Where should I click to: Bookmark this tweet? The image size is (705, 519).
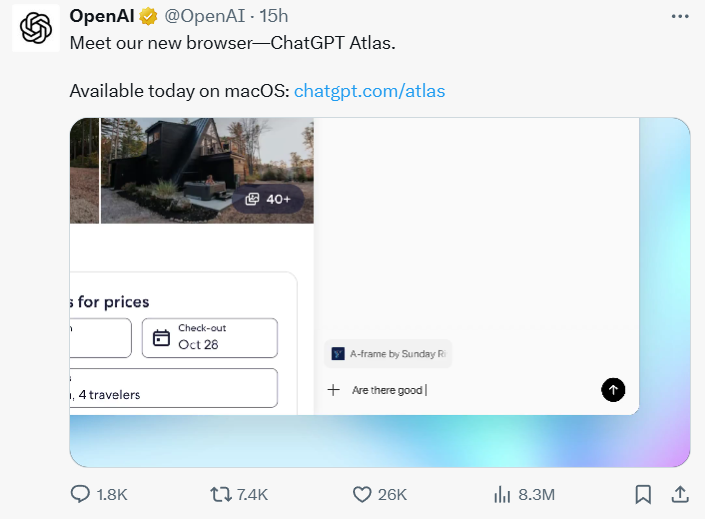643,494
